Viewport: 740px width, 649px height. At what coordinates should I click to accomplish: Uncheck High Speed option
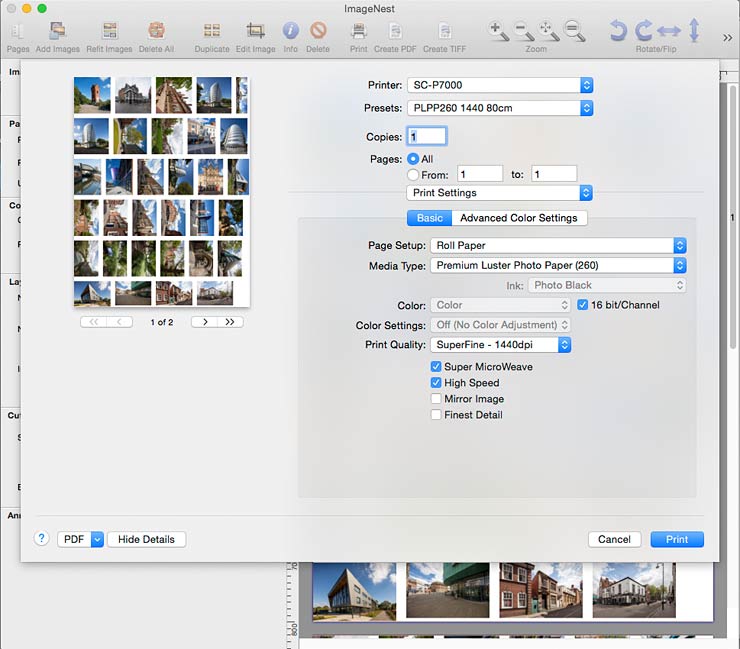pyautogui.click(x=436, y=383)
